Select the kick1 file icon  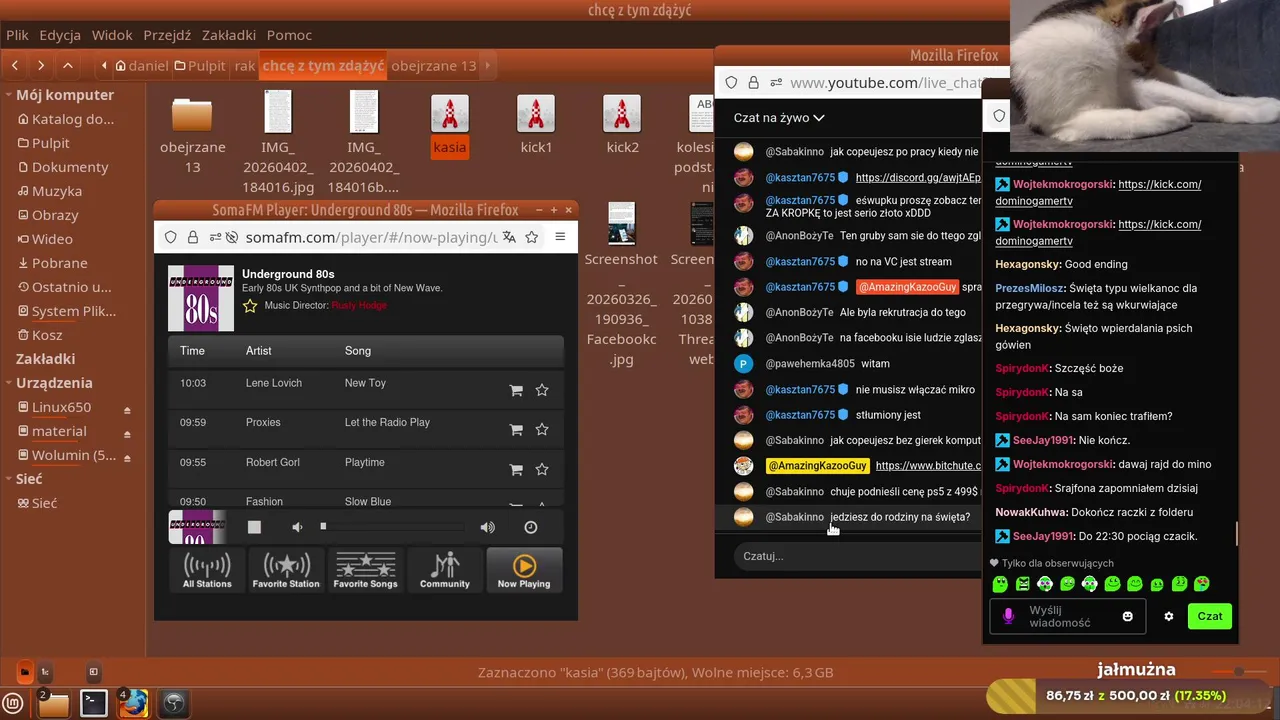(536, 114)
